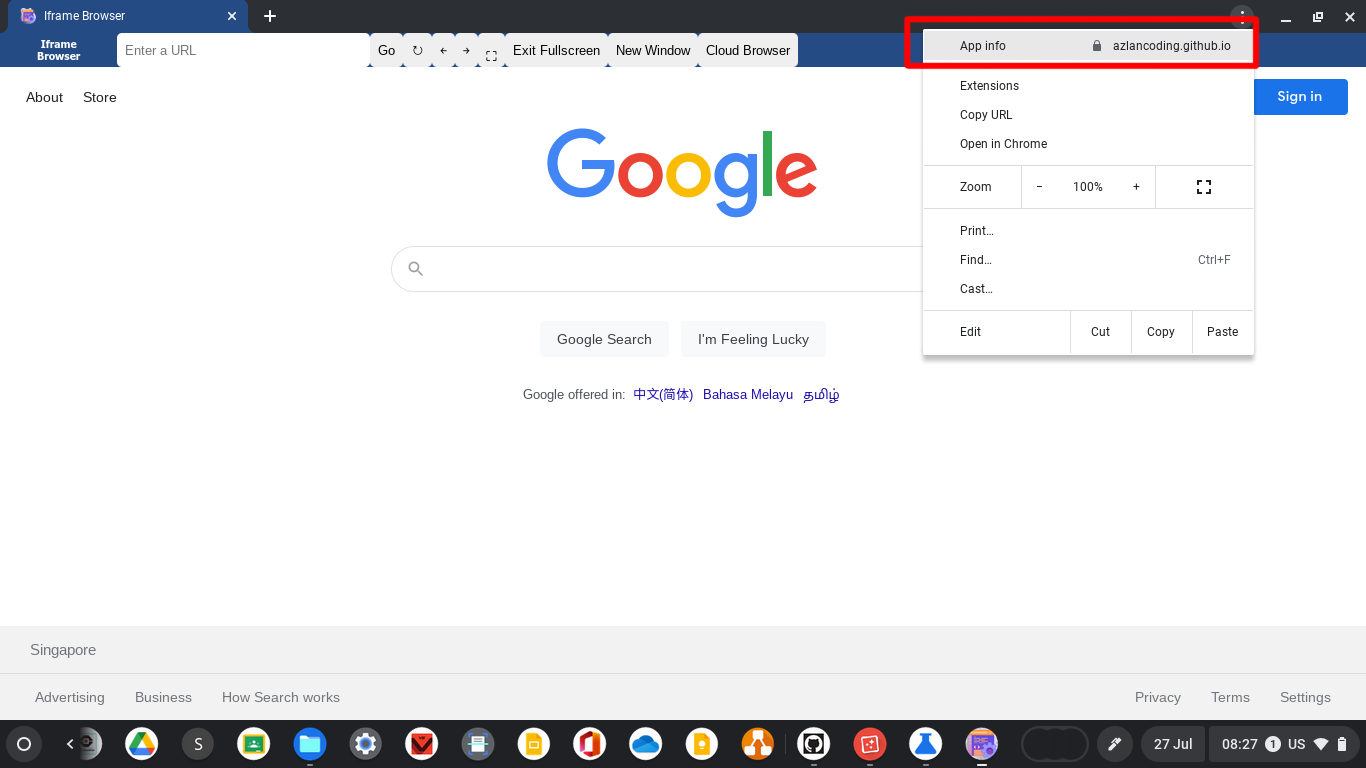Image resolution: width=1366 pixels, height=768 pixels.
Task: Open a new tab with the plus button
Action: [270, 16]
